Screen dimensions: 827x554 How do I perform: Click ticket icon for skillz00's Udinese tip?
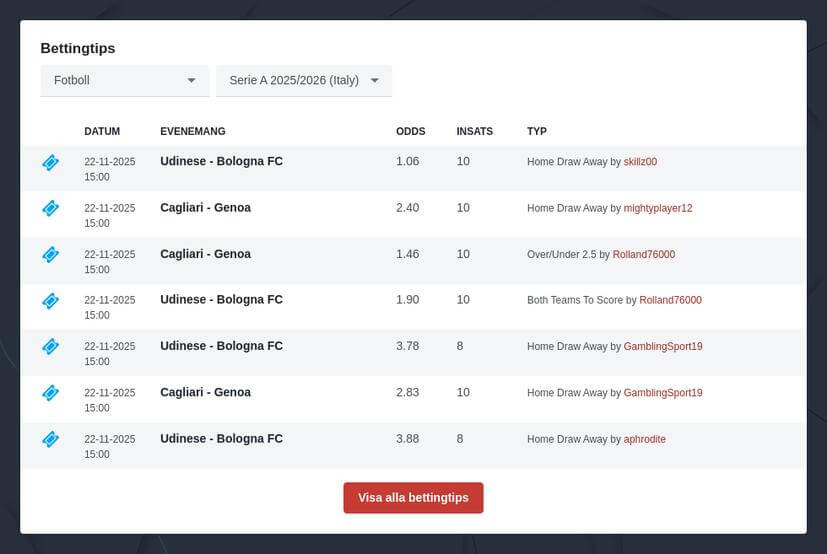(50, 162)
